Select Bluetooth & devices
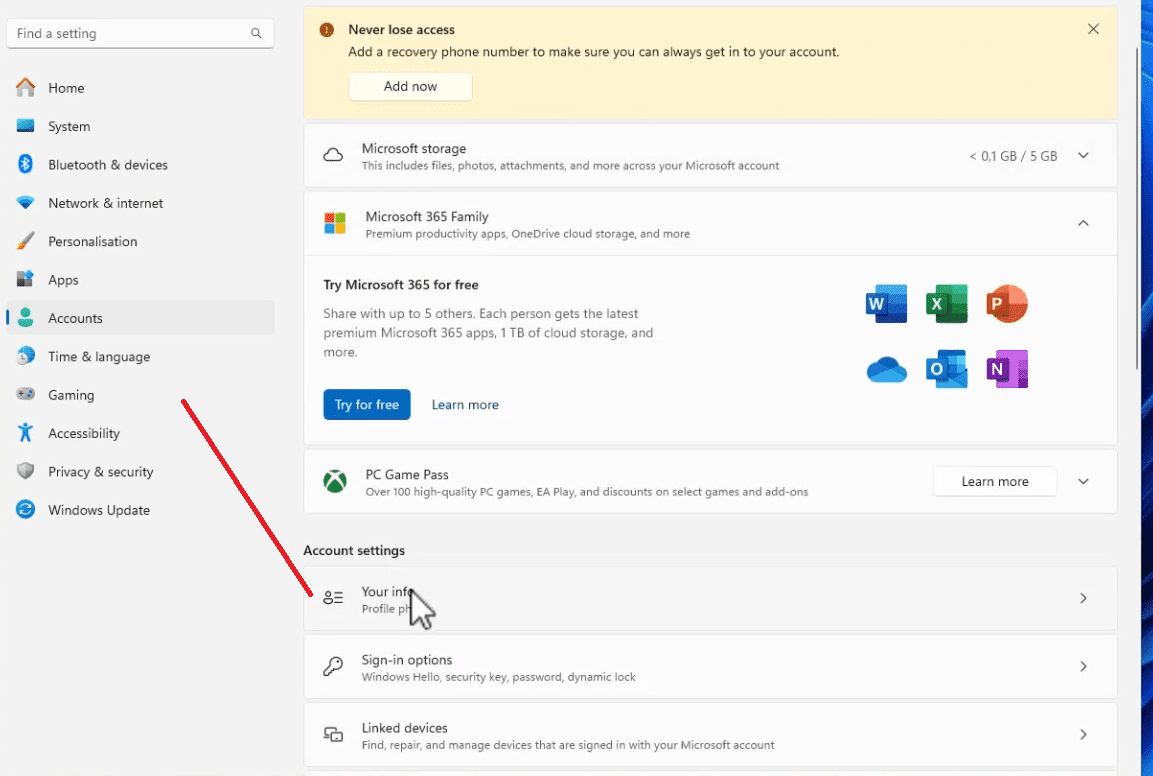 tap(140, 164)
